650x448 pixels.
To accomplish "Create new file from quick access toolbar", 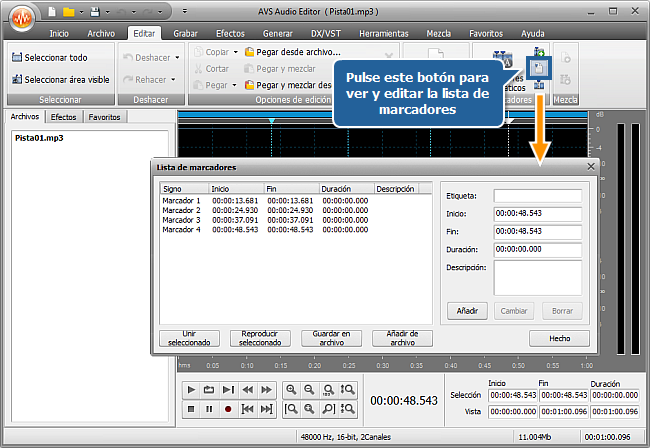I will (x=52, y=12).
